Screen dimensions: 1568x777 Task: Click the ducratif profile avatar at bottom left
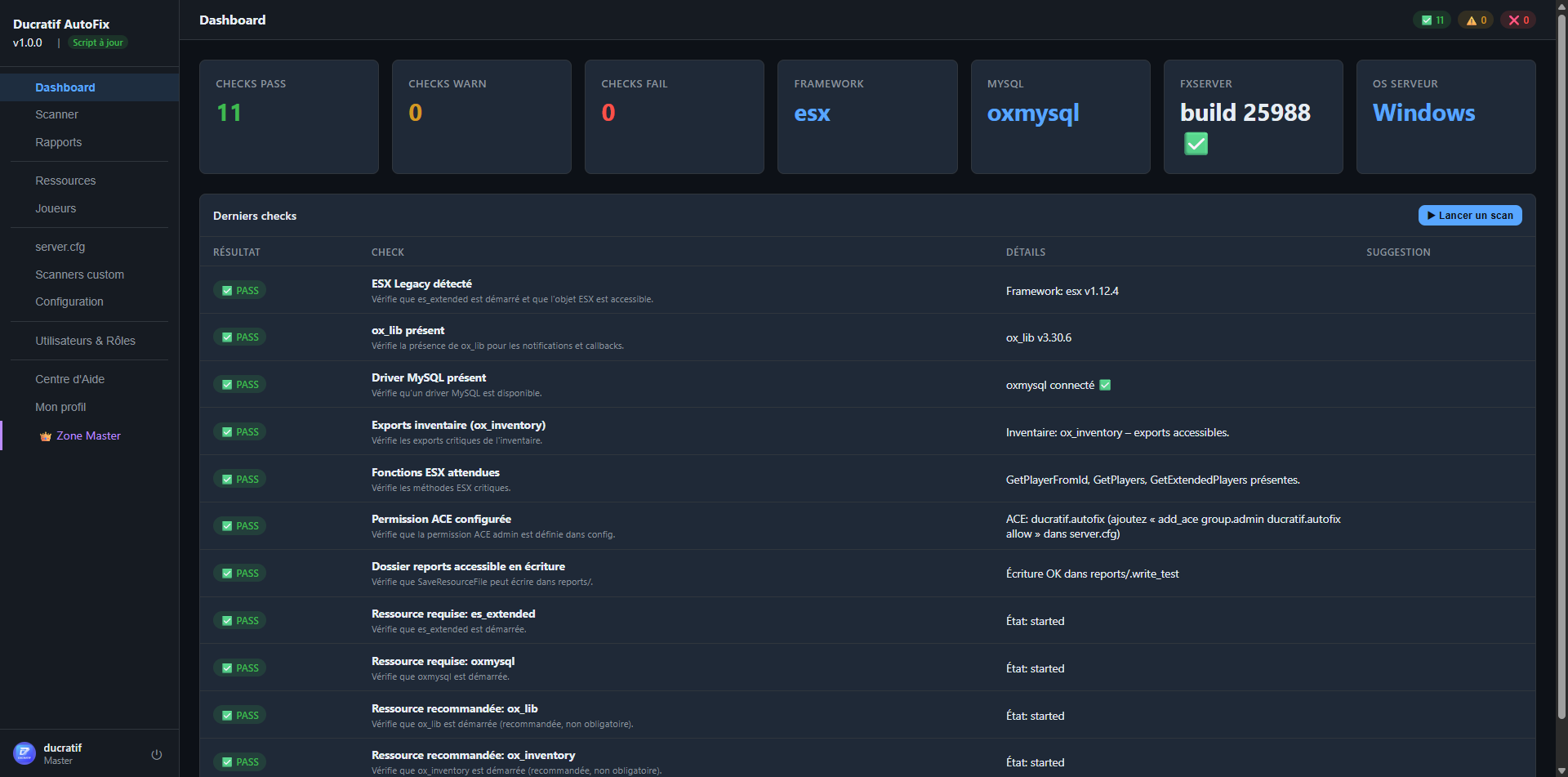24,752
